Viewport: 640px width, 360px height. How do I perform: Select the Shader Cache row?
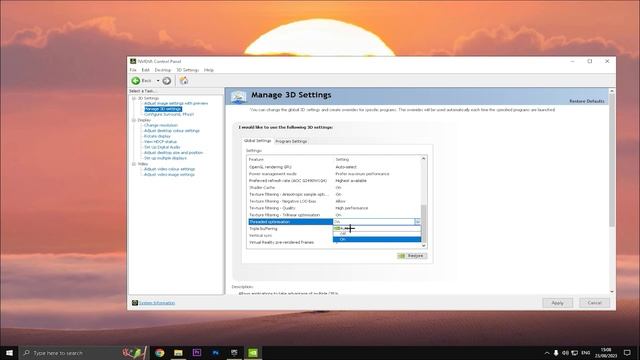pos(334,188)
